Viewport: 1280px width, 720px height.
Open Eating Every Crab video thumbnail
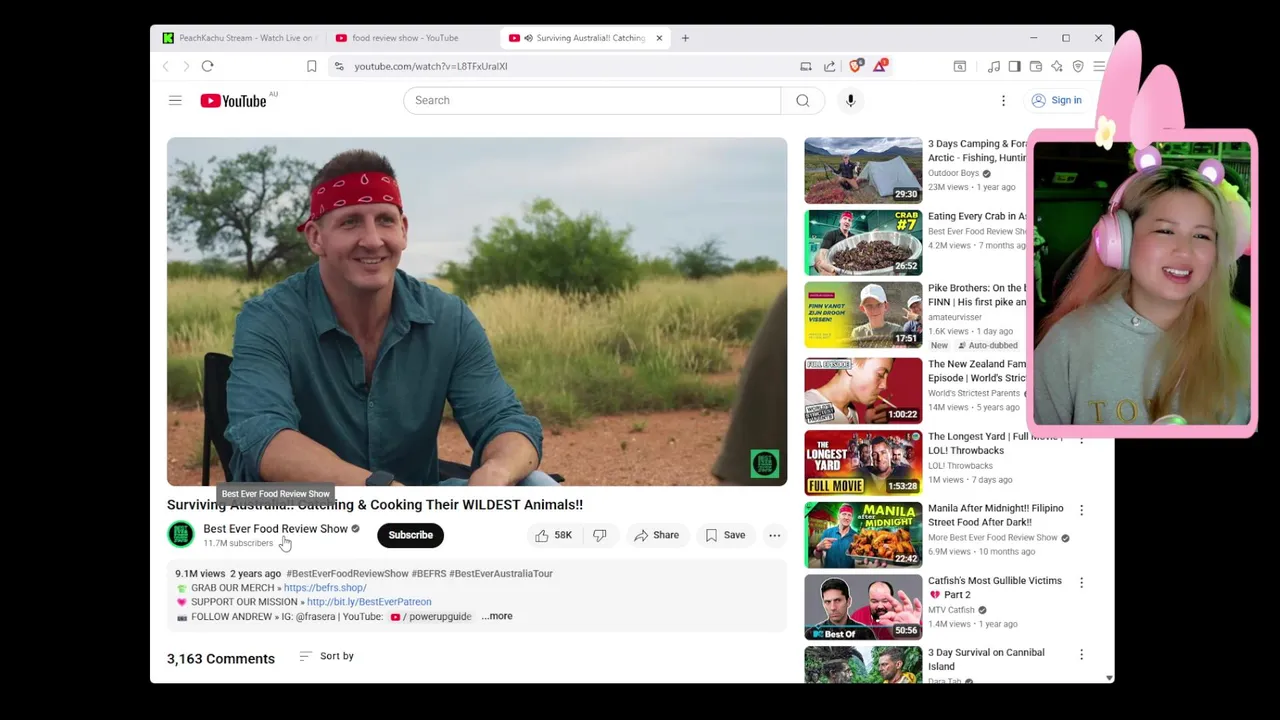[x=863, y=242]
